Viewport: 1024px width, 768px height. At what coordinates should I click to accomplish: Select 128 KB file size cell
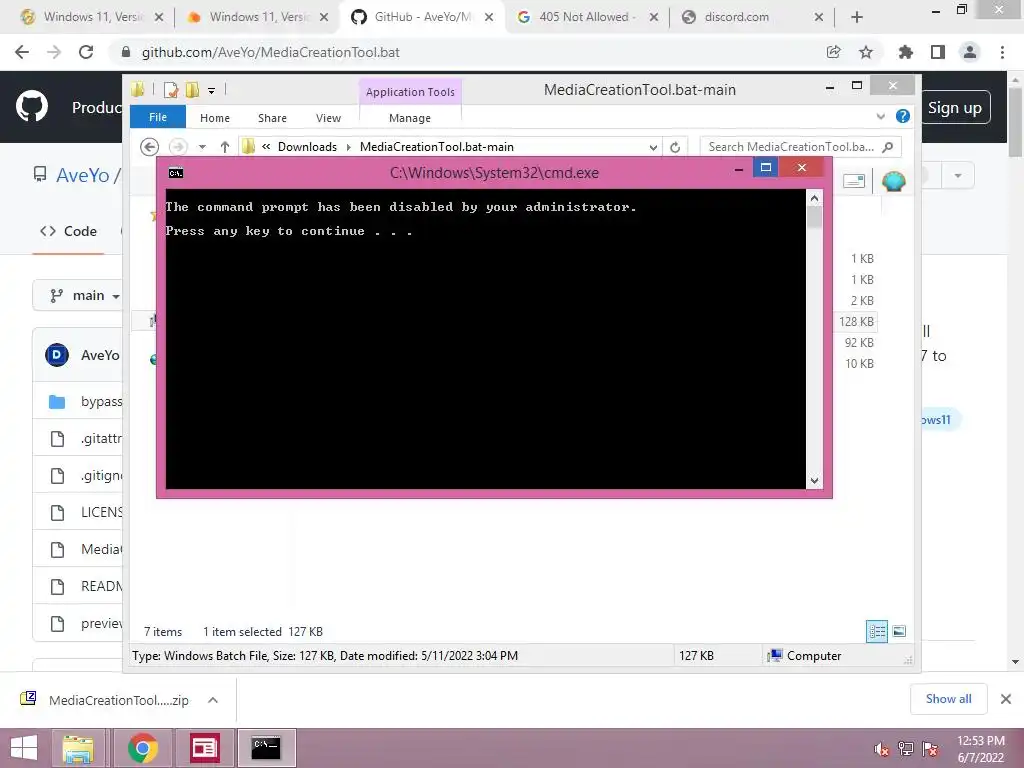(856, 321)
